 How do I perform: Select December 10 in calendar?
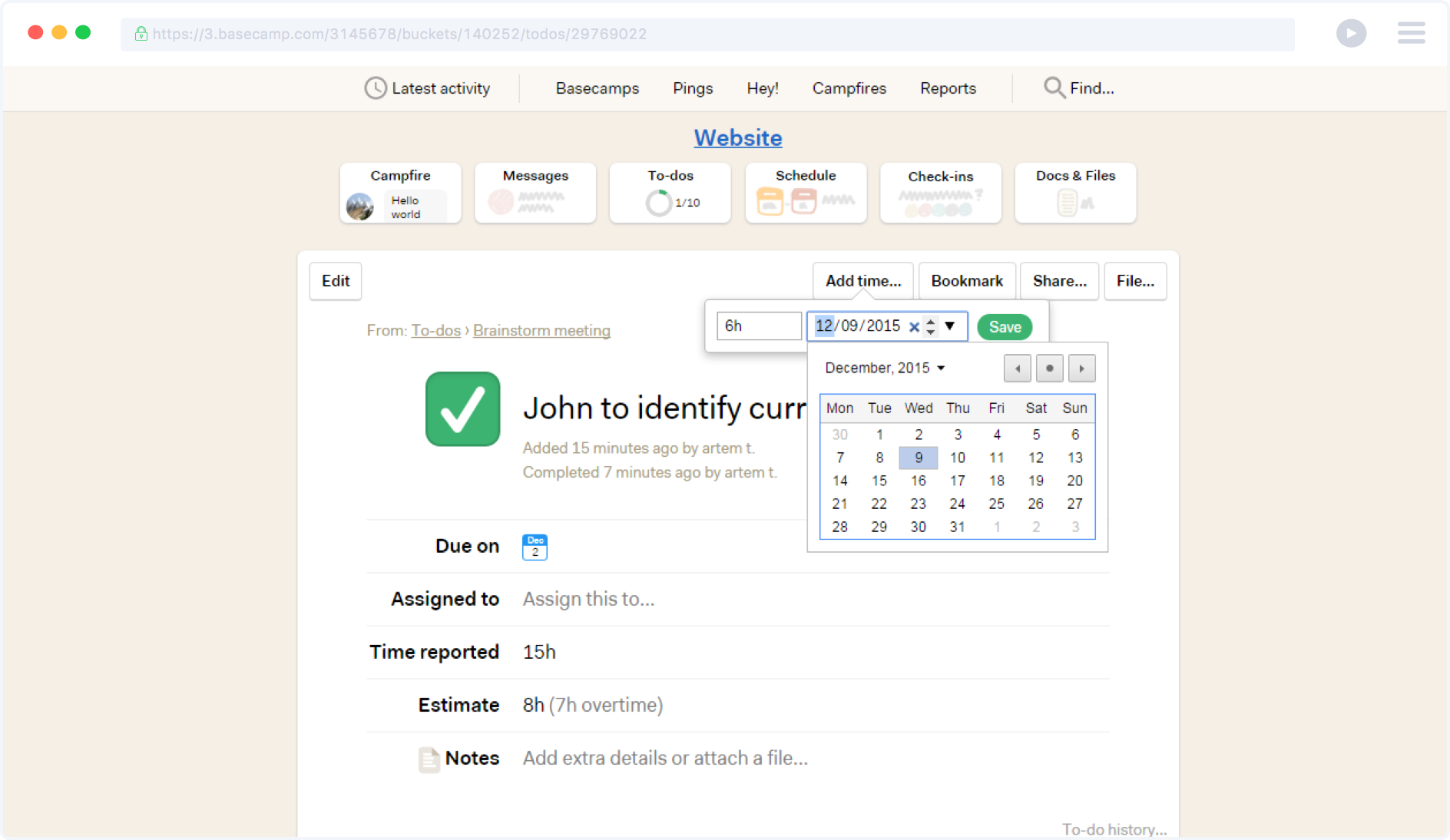tap(957, 458)
